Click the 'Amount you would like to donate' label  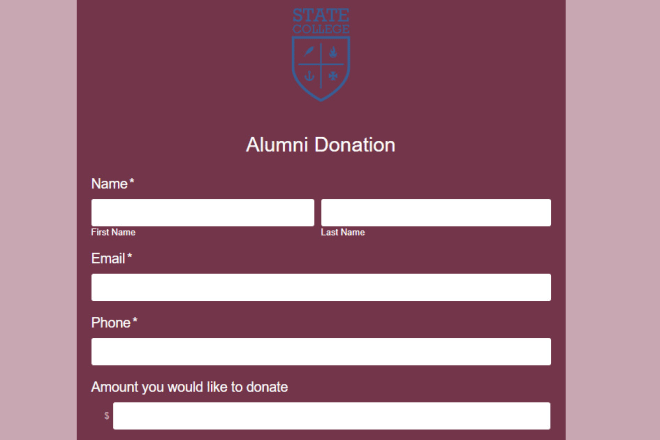coord(189,387)
